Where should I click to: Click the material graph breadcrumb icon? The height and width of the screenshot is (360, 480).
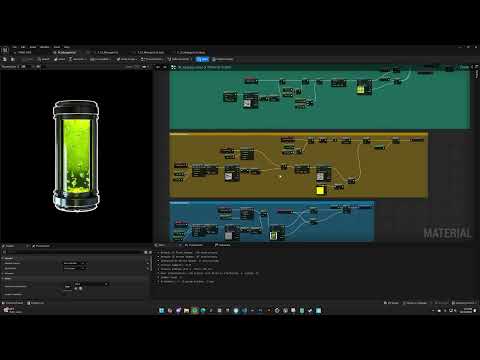[173, 67]
